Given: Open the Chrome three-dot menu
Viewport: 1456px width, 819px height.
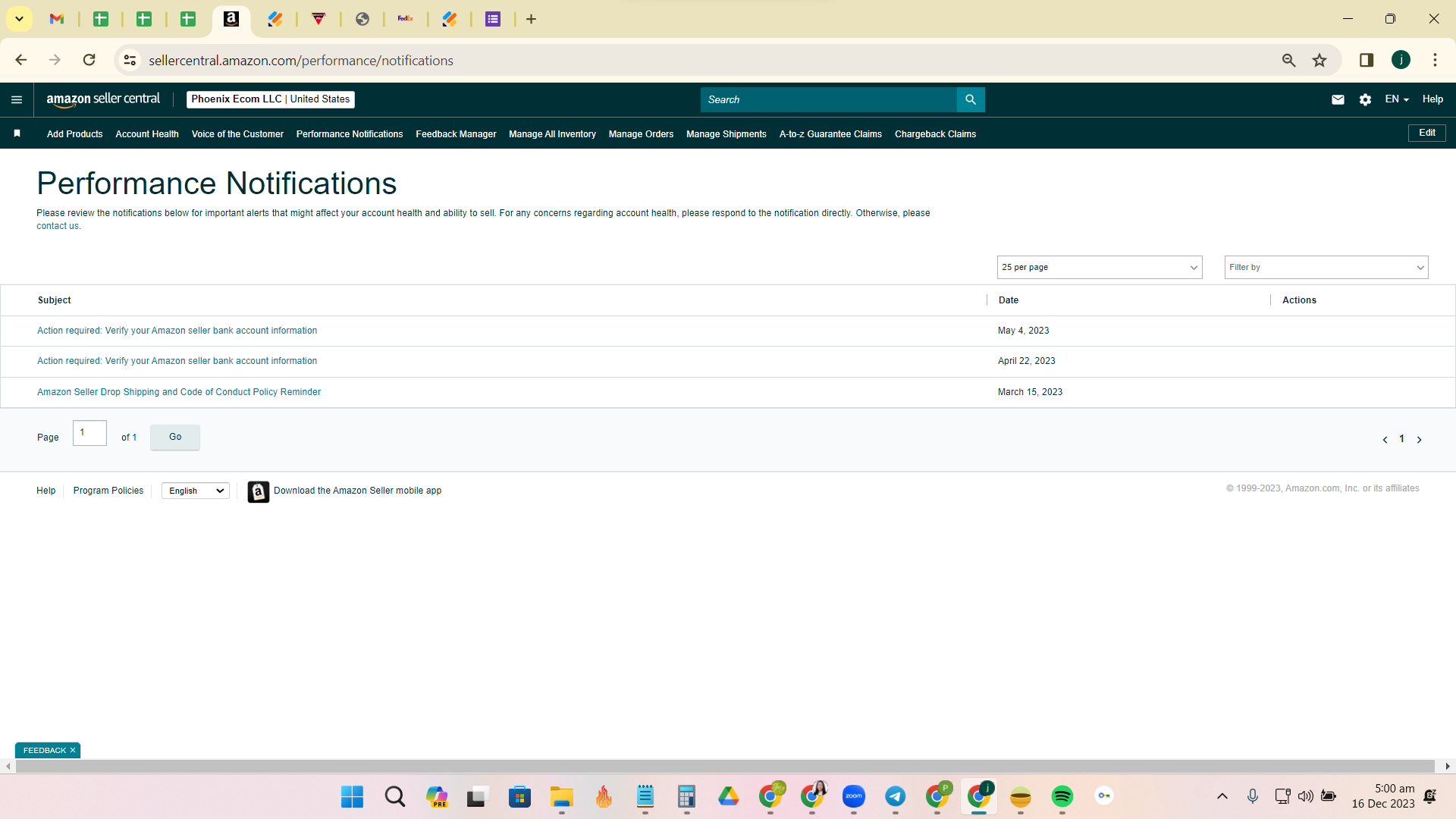Looking at the screenshot, I should (x=1435, y=60).
